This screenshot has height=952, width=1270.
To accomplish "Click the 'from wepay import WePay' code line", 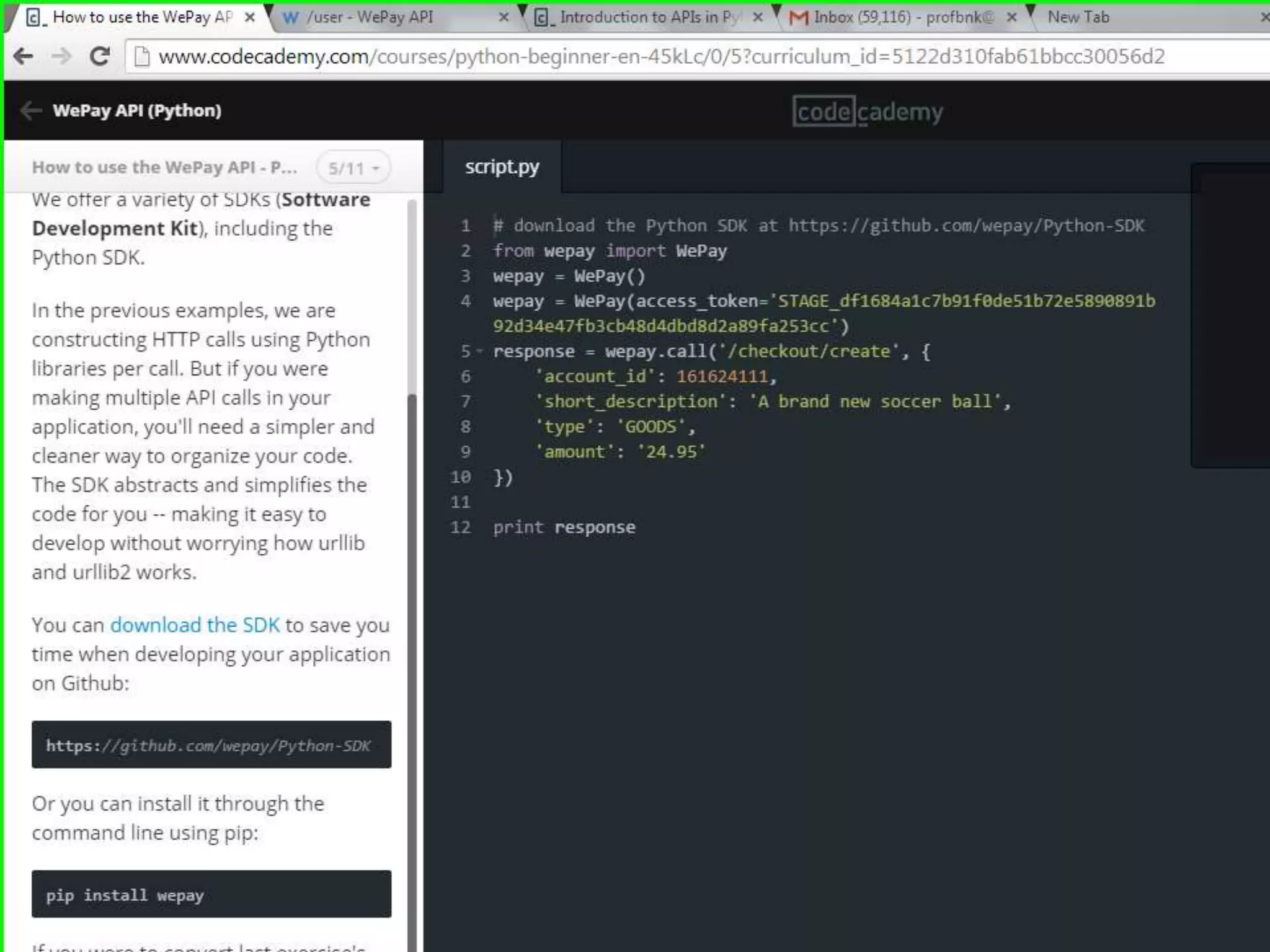I will pyautogui.click(x=610, y=251).
